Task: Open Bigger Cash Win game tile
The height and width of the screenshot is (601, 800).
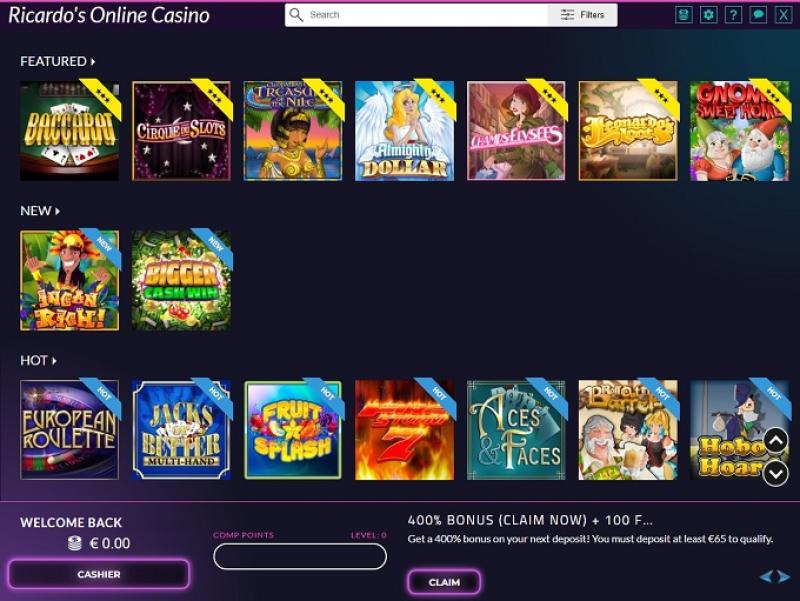Action: tap(181, 281)
